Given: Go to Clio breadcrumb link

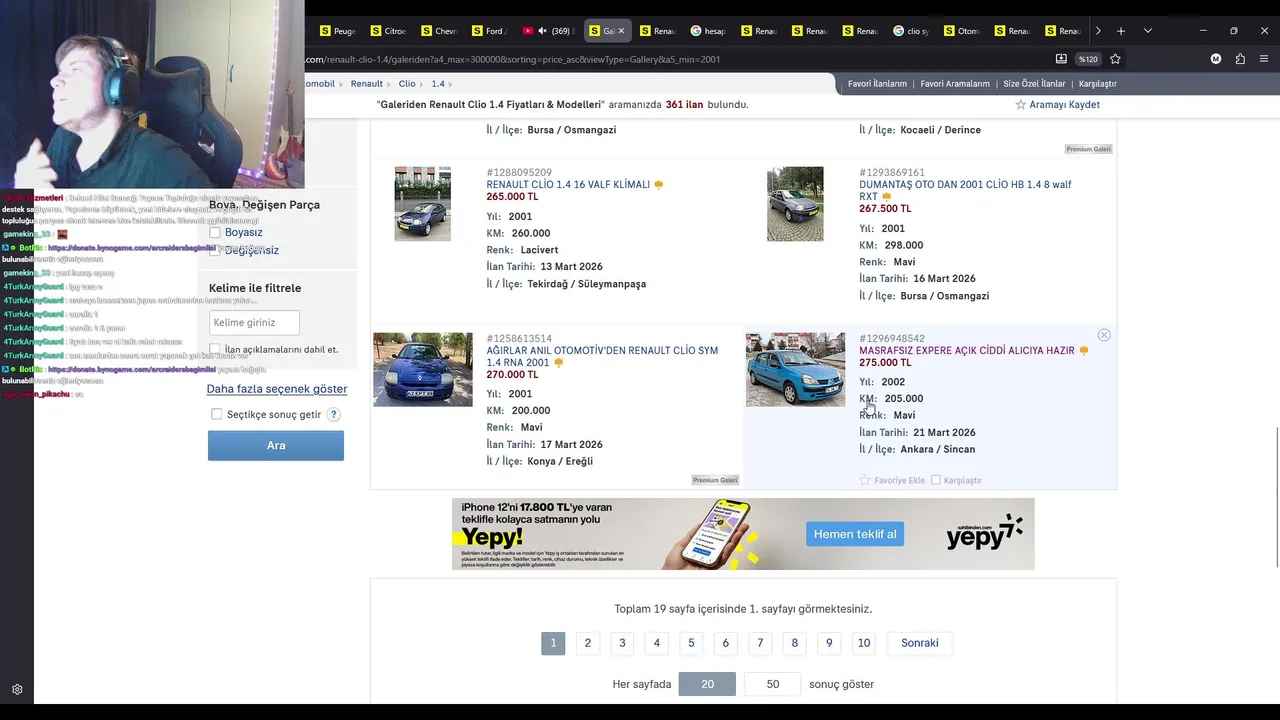Looking at the screenshot, I should [x=407, y=84].
